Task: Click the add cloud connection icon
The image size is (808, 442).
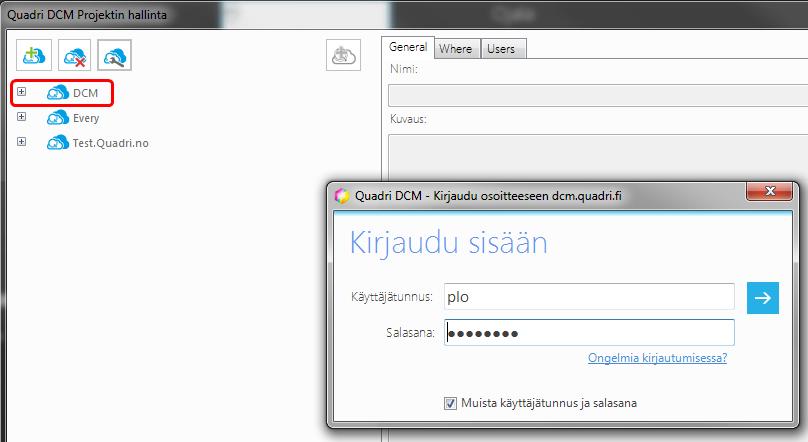Action: click(34, 55)
